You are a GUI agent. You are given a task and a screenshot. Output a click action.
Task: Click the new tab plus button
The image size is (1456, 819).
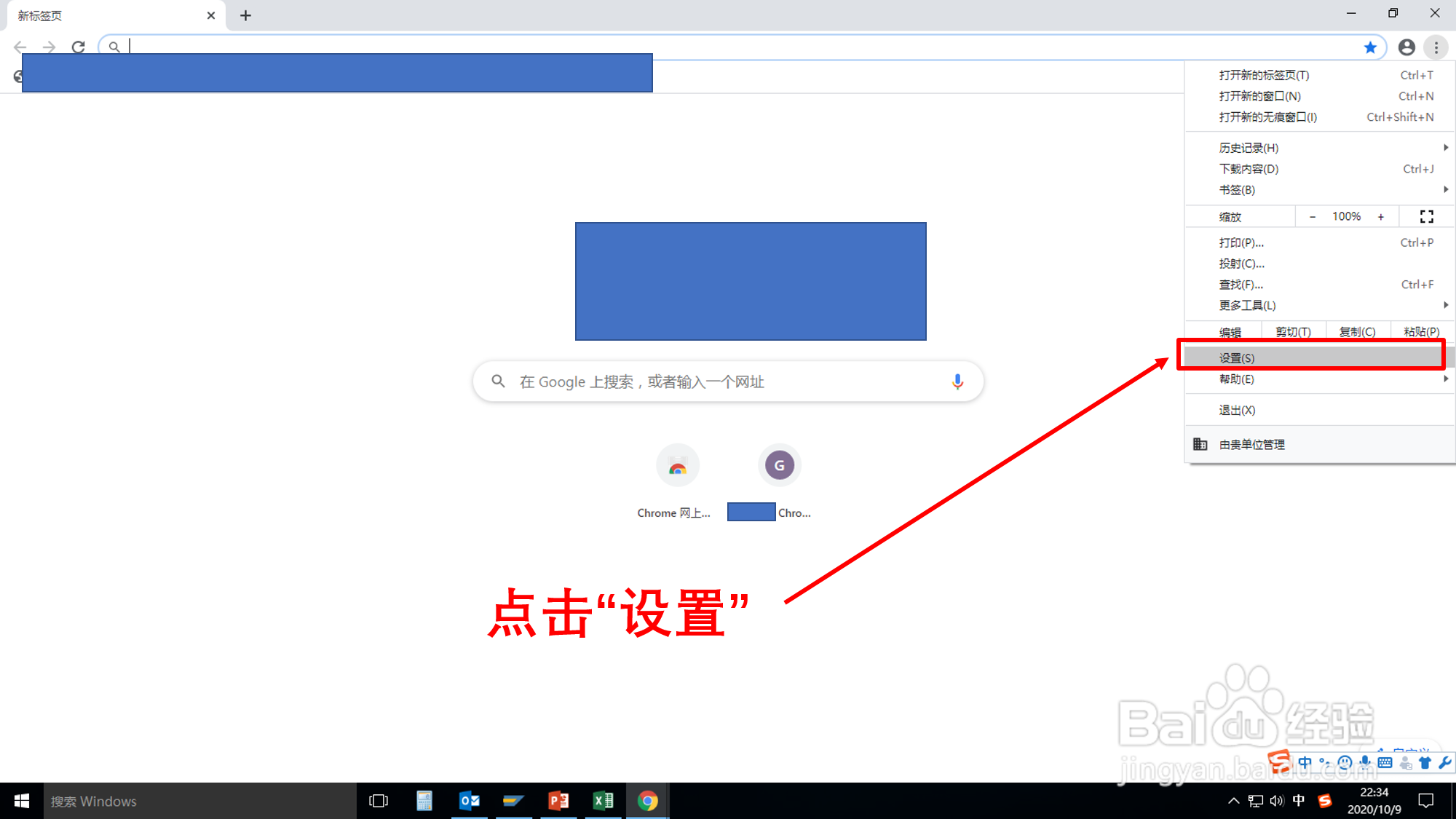245,15
